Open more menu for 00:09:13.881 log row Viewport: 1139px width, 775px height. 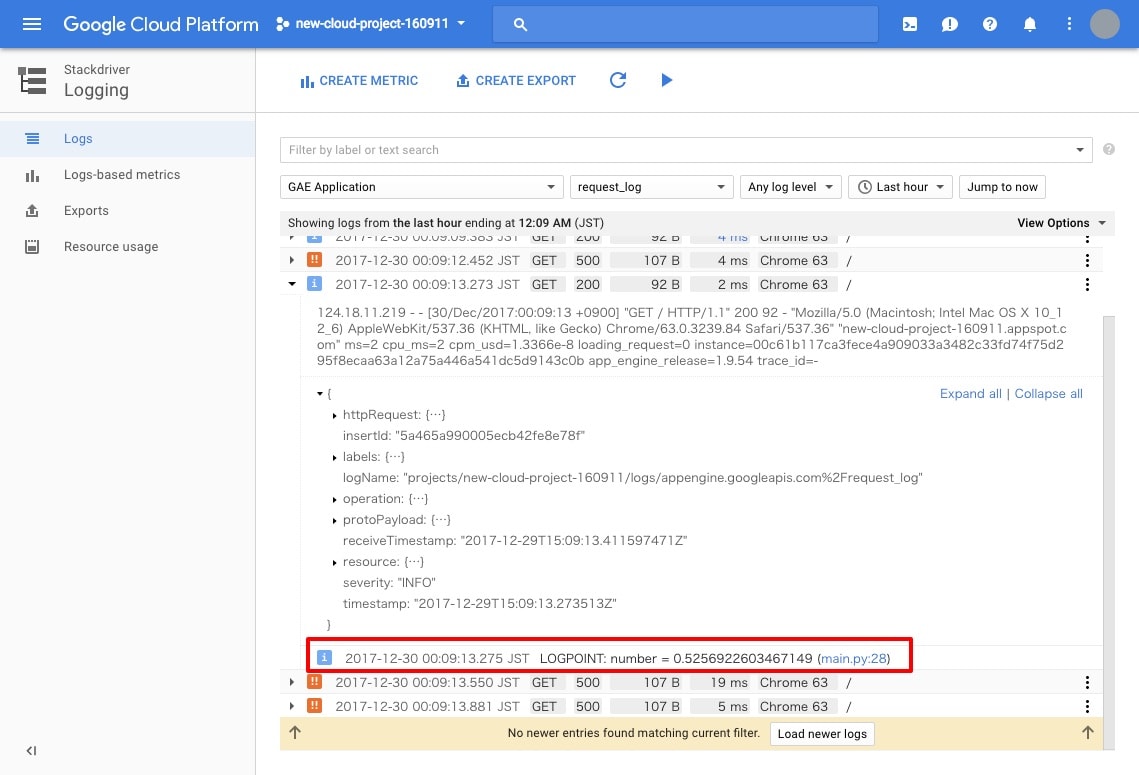pyautogui.click(x=1087, y=706)
